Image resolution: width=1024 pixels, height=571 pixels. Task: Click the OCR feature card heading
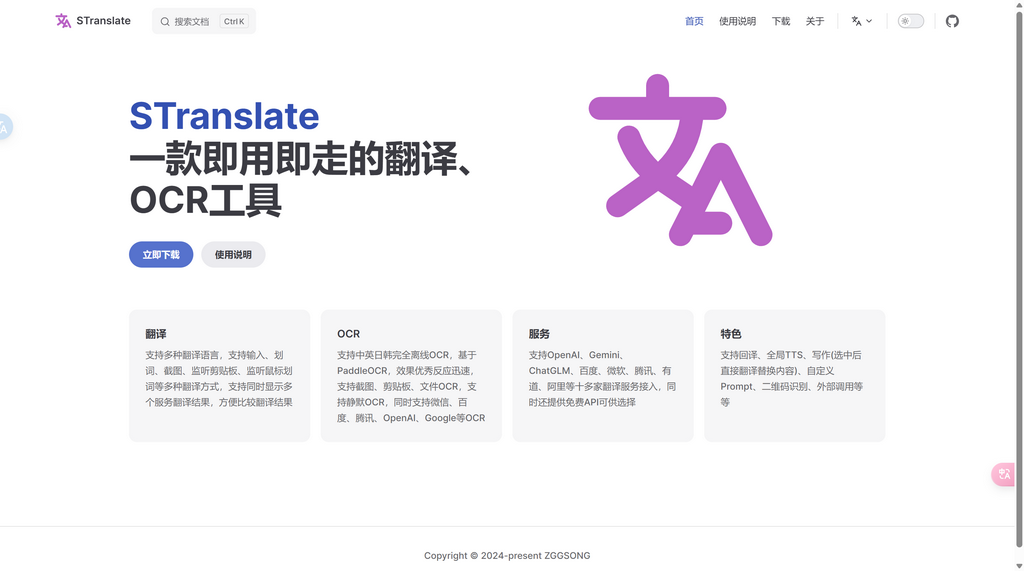pyautogui.click(x=348, y=334)
